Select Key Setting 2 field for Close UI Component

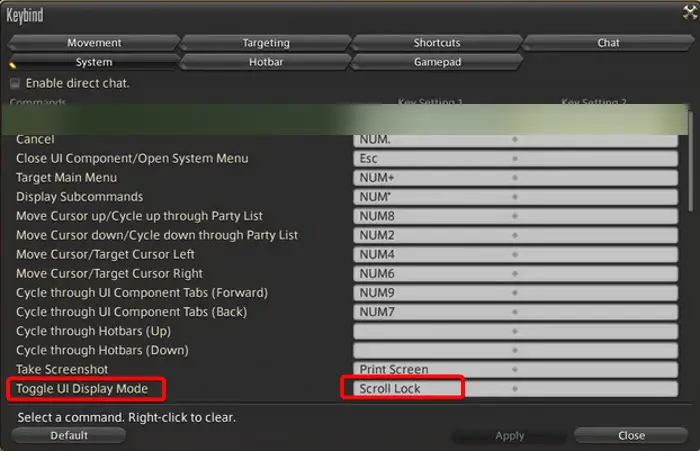597,159
